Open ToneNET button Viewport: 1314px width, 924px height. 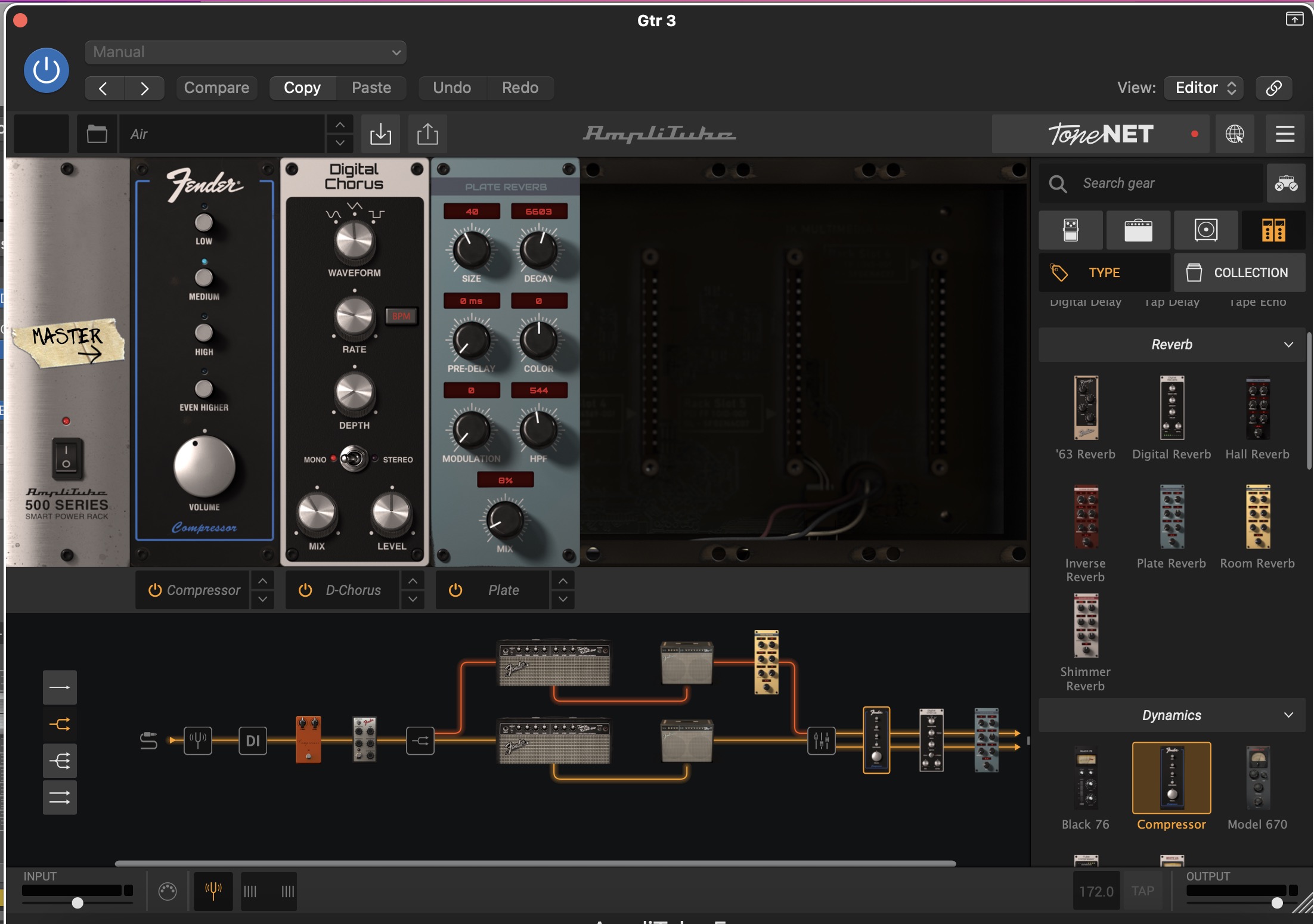pyautogui.click(x=1101, y=134)
